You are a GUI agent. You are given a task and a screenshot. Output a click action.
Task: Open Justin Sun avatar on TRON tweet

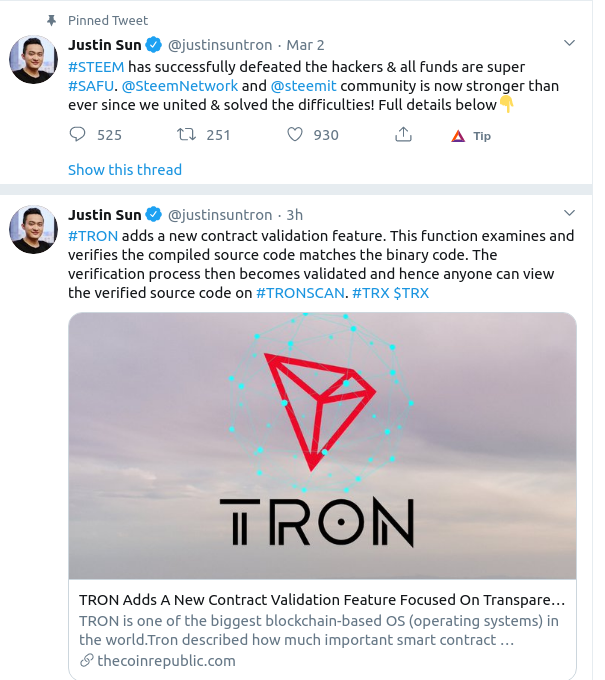(33, 229)
